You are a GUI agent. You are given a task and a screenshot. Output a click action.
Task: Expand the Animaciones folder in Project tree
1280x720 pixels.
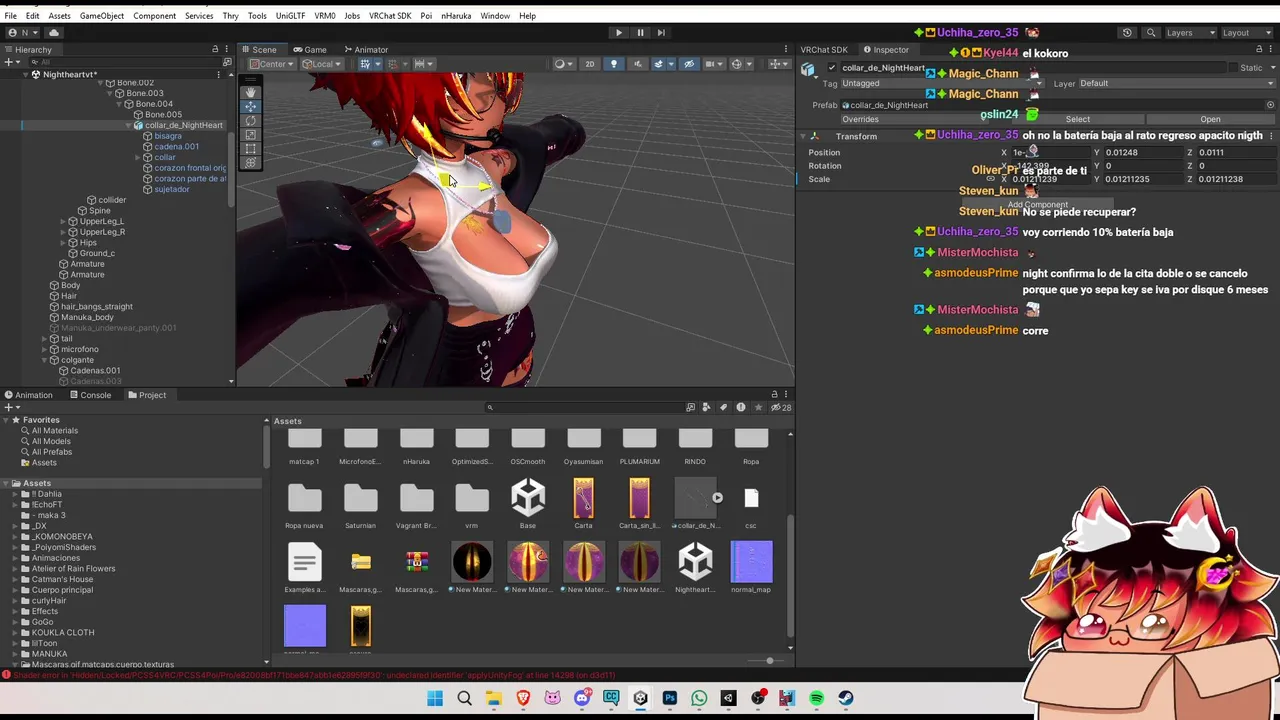pos(16,558)
